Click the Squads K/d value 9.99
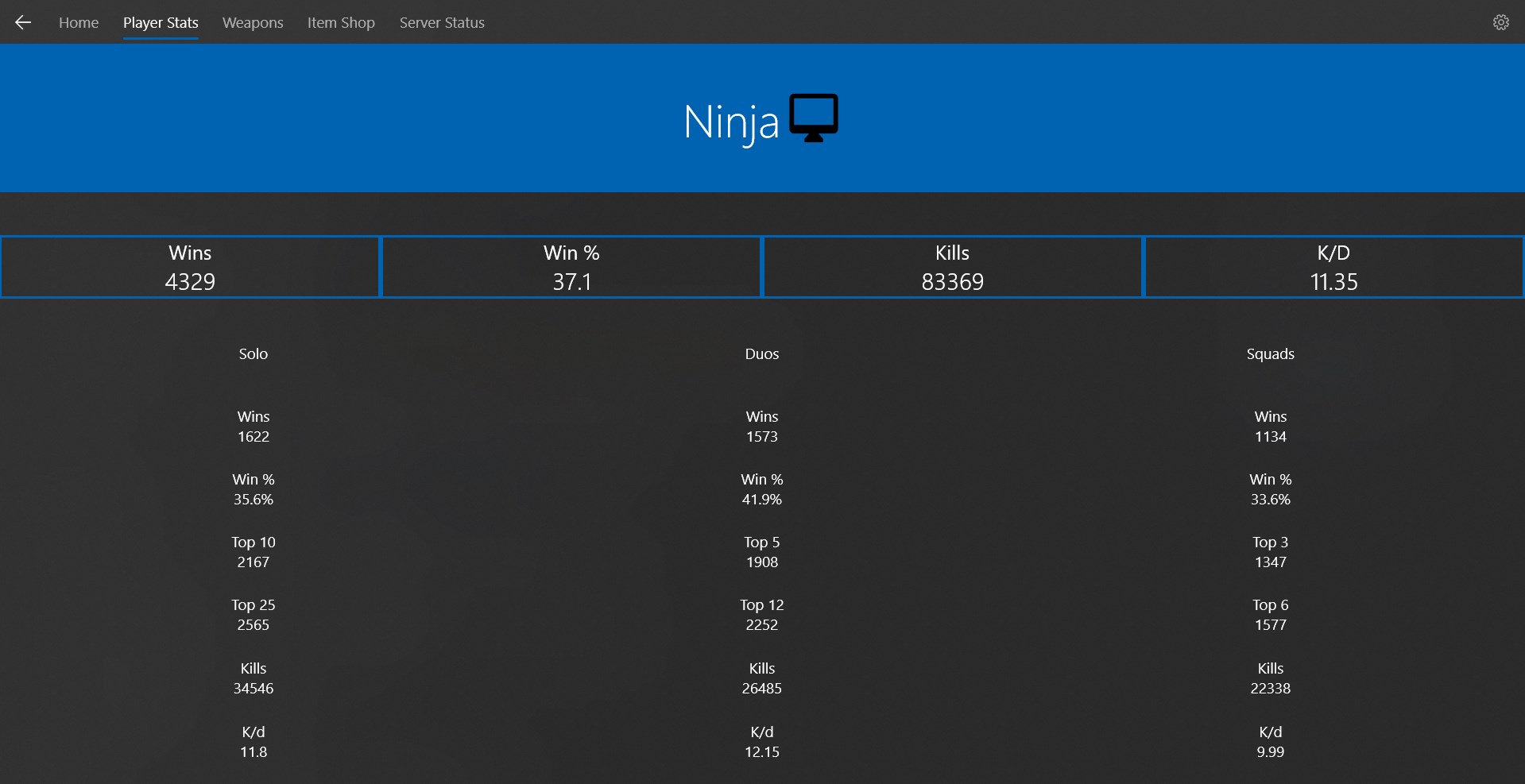The image size is (1525, 784). click(1271, 752)
